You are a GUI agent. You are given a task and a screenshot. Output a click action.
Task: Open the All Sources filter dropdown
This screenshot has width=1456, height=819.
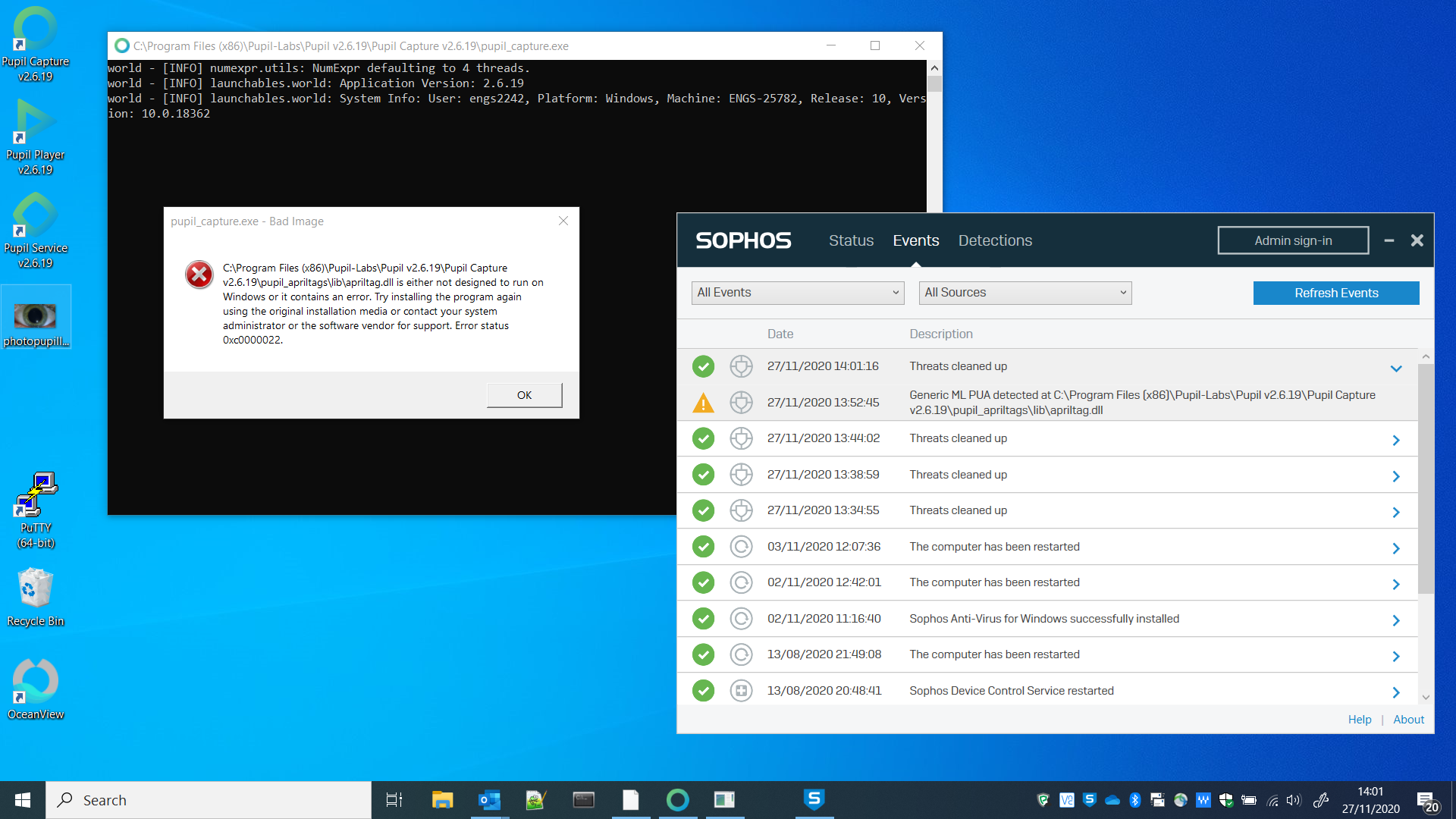pos(1025,293)
